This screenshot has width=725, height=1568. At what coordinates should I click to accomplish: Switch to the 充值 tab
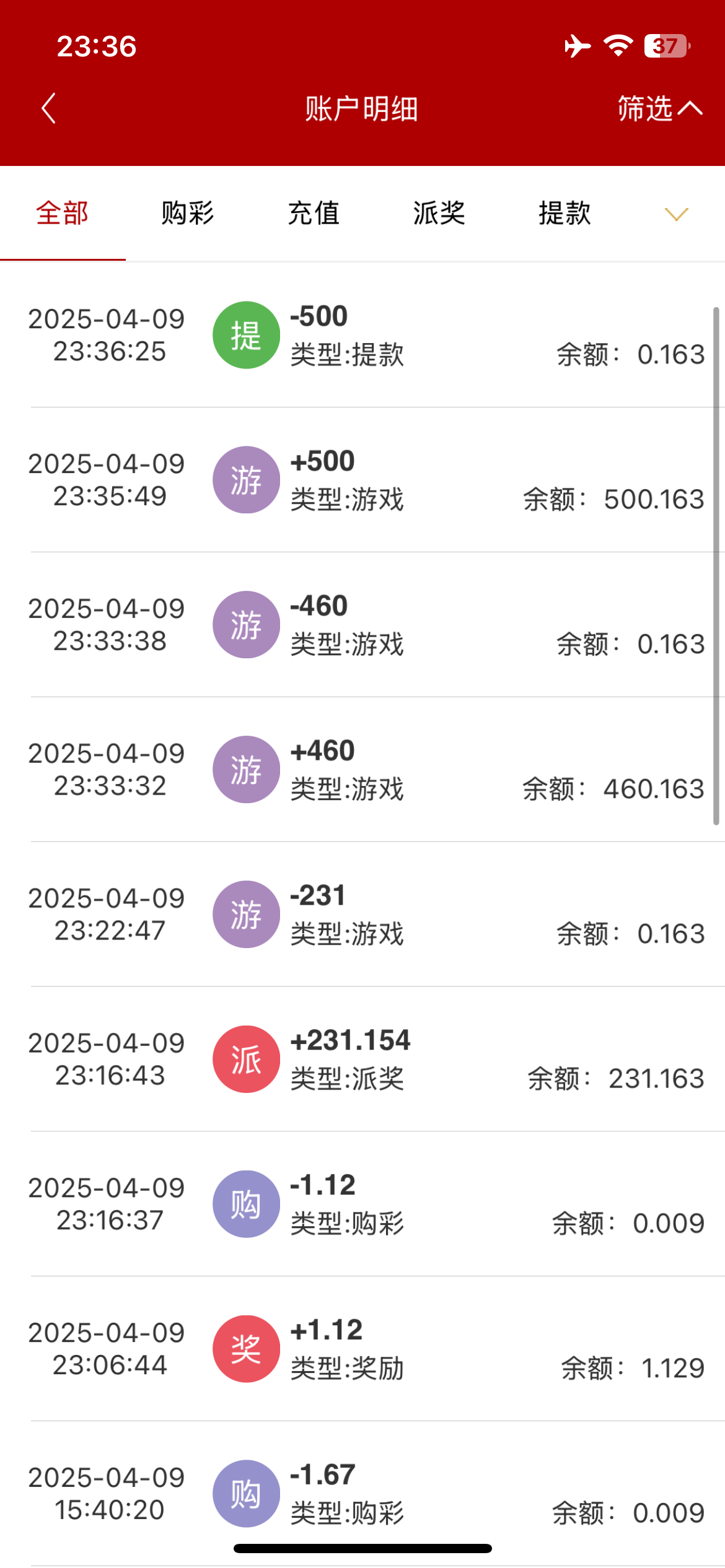[314, 214]
